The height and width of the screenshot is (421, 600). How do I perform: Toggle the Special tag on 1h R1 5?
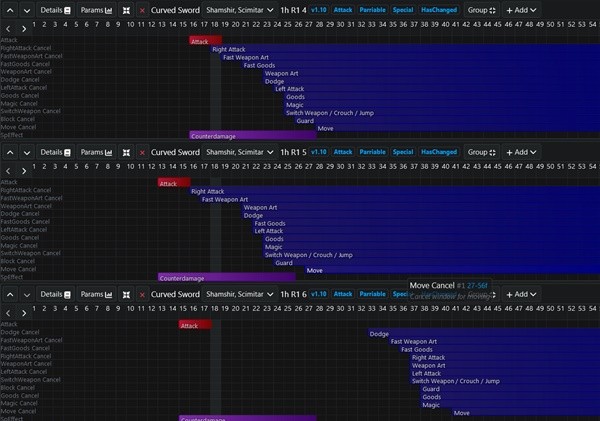pyautogui.click(x=403, y=152)
